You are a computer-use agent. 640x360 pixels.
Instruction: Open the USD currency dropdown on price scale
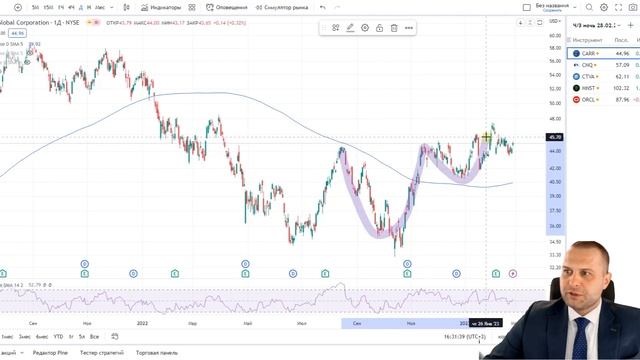[x=555, y=21]
